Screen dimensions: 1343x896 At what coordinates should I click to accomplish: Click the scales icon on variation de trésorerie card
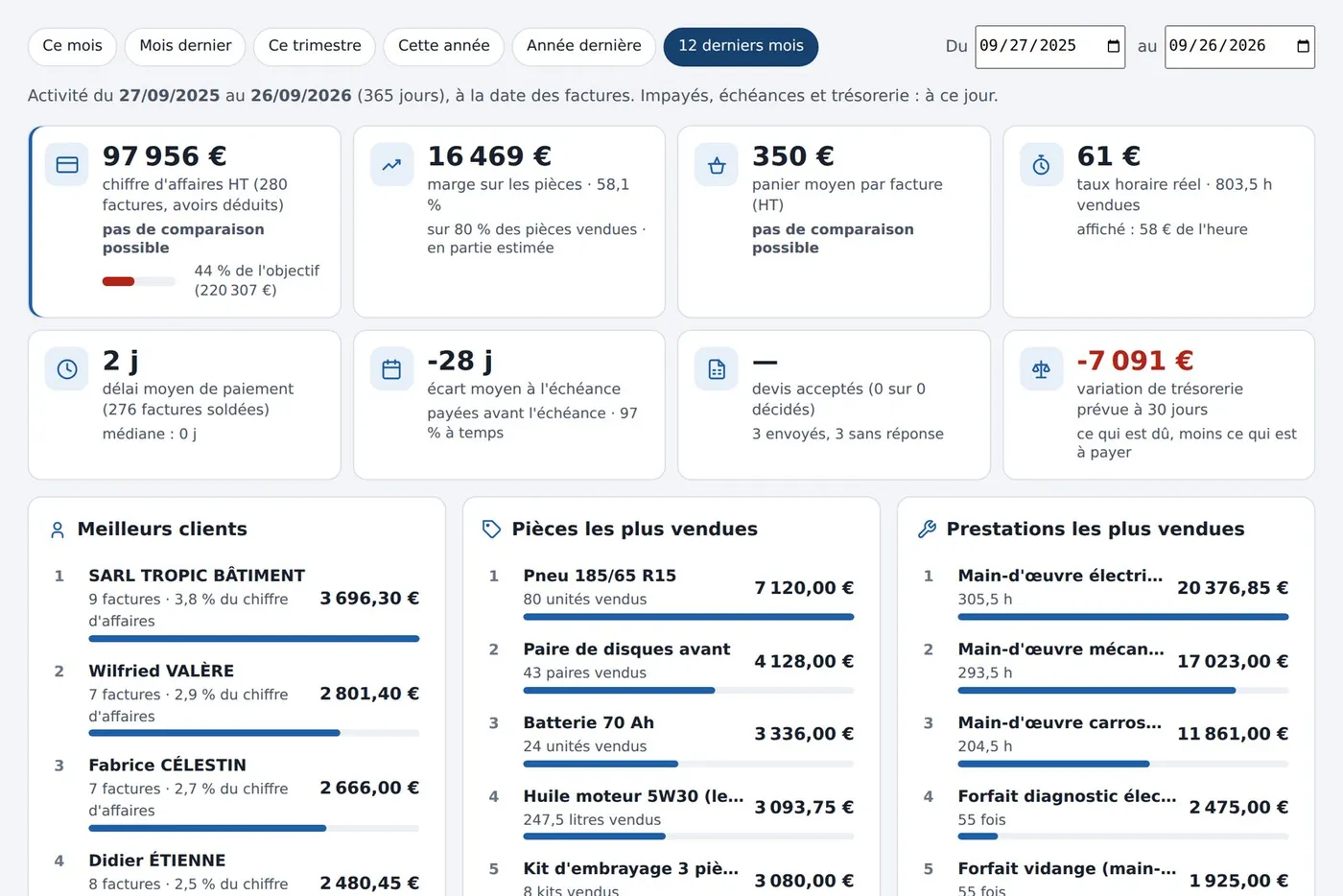[1041, 369]
